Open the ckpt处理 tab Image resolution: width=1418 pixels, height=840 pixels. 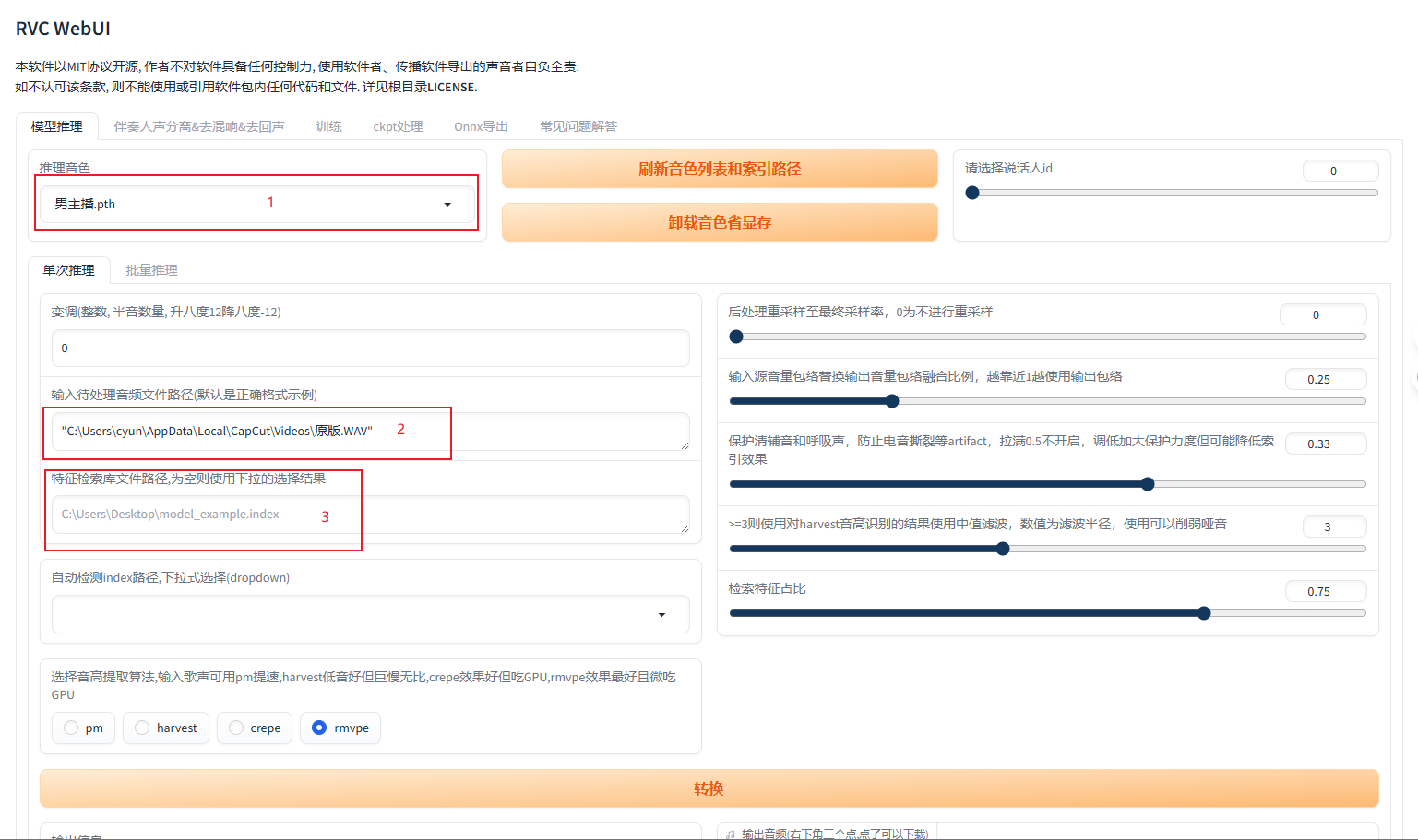coord(398,125)
